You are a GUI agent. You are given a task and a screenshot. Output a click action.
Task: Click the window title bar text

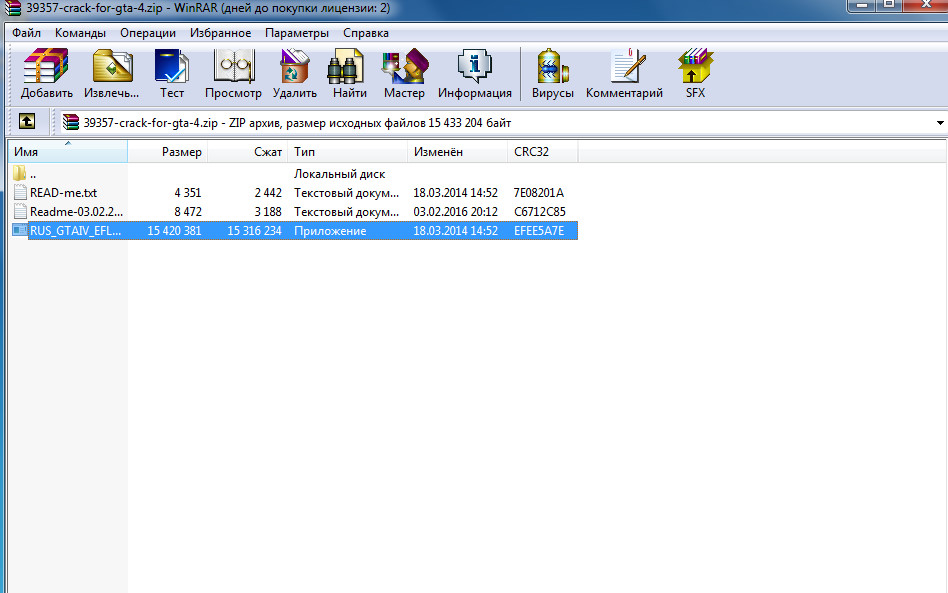(x=208, y=8)
